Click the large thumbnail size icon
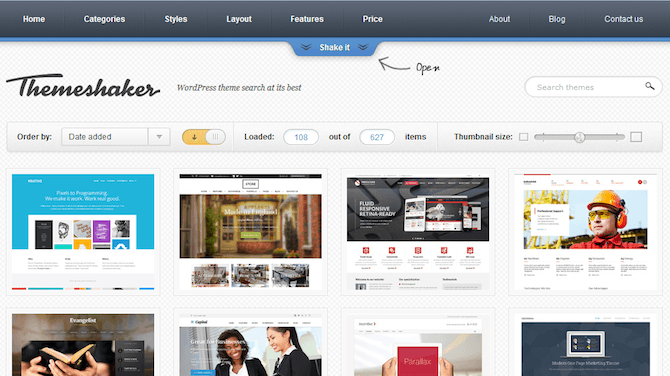The width and height of the screenshot is (670, 376). pyautogui.click(x=636, y=137)
